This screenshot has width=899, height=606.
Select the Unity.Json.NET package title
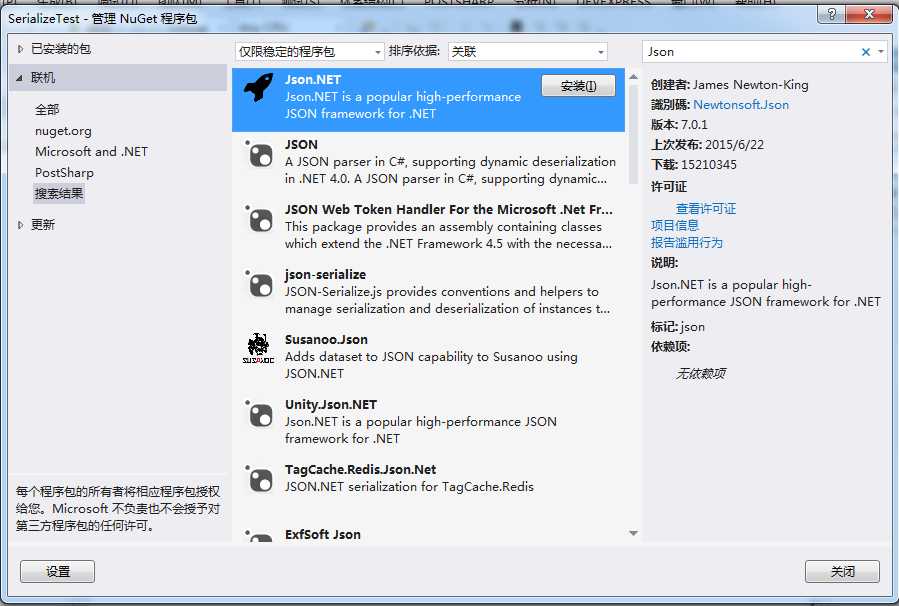(x=331, y=405)
